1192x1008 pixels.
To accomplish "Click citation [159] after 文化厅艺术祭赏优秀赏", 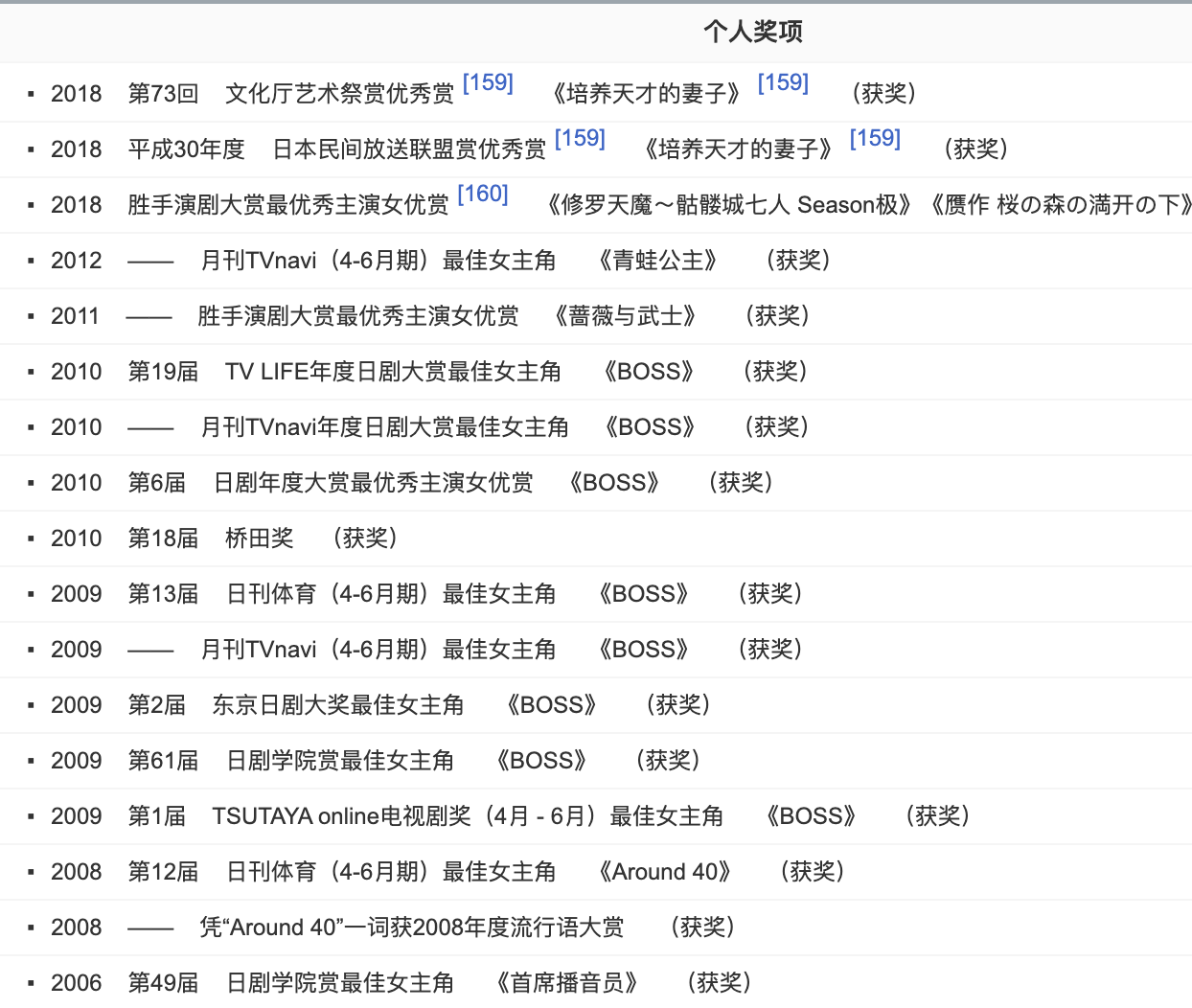I will [x=488, y=83].
